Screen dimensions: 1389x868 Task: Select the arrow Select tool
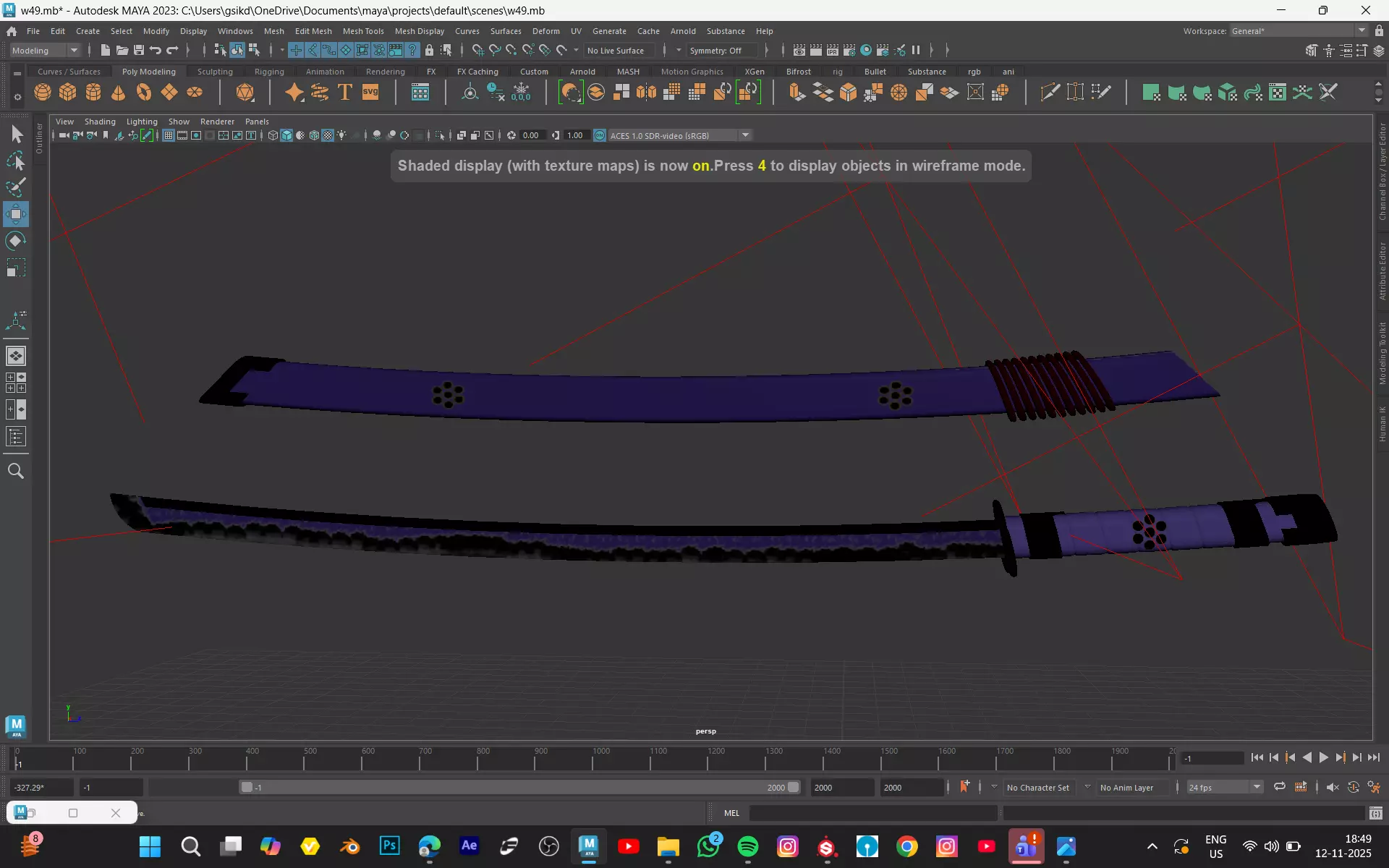pos(16,134)
